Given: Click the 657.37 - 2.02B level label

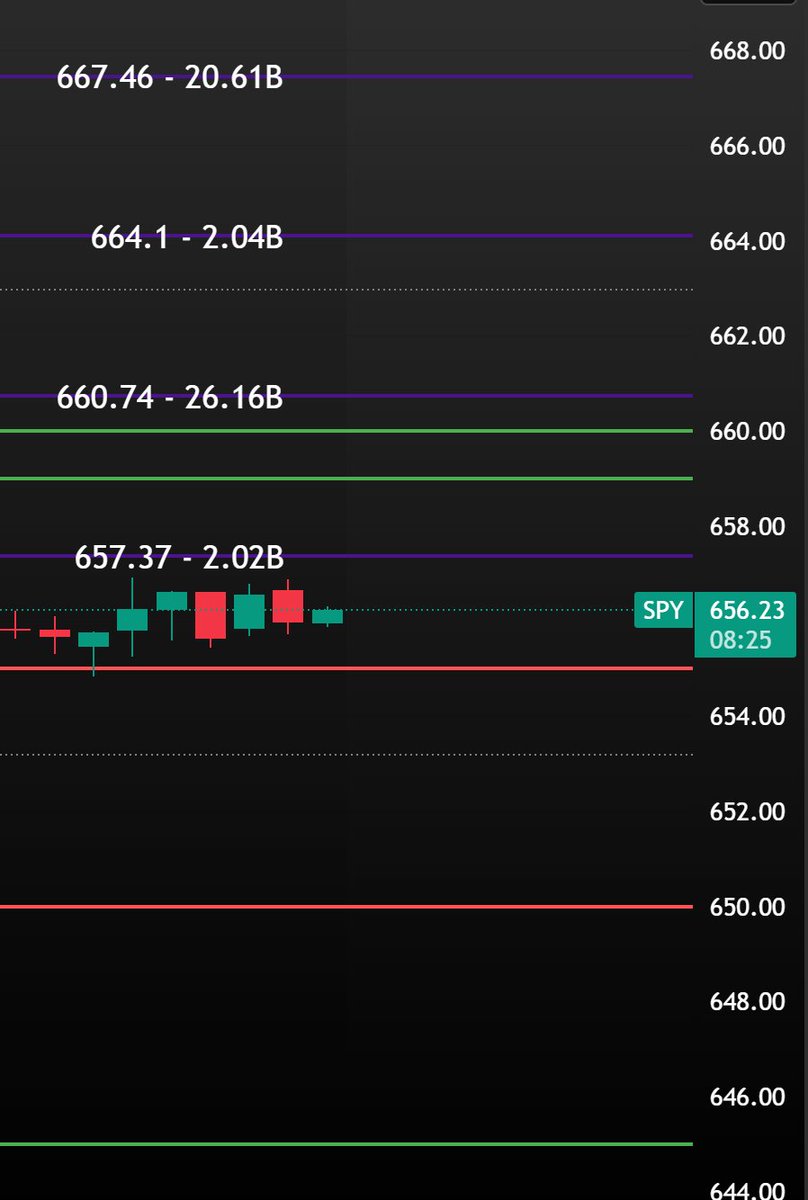Looking at the screenshot, I should coord(179,558).
